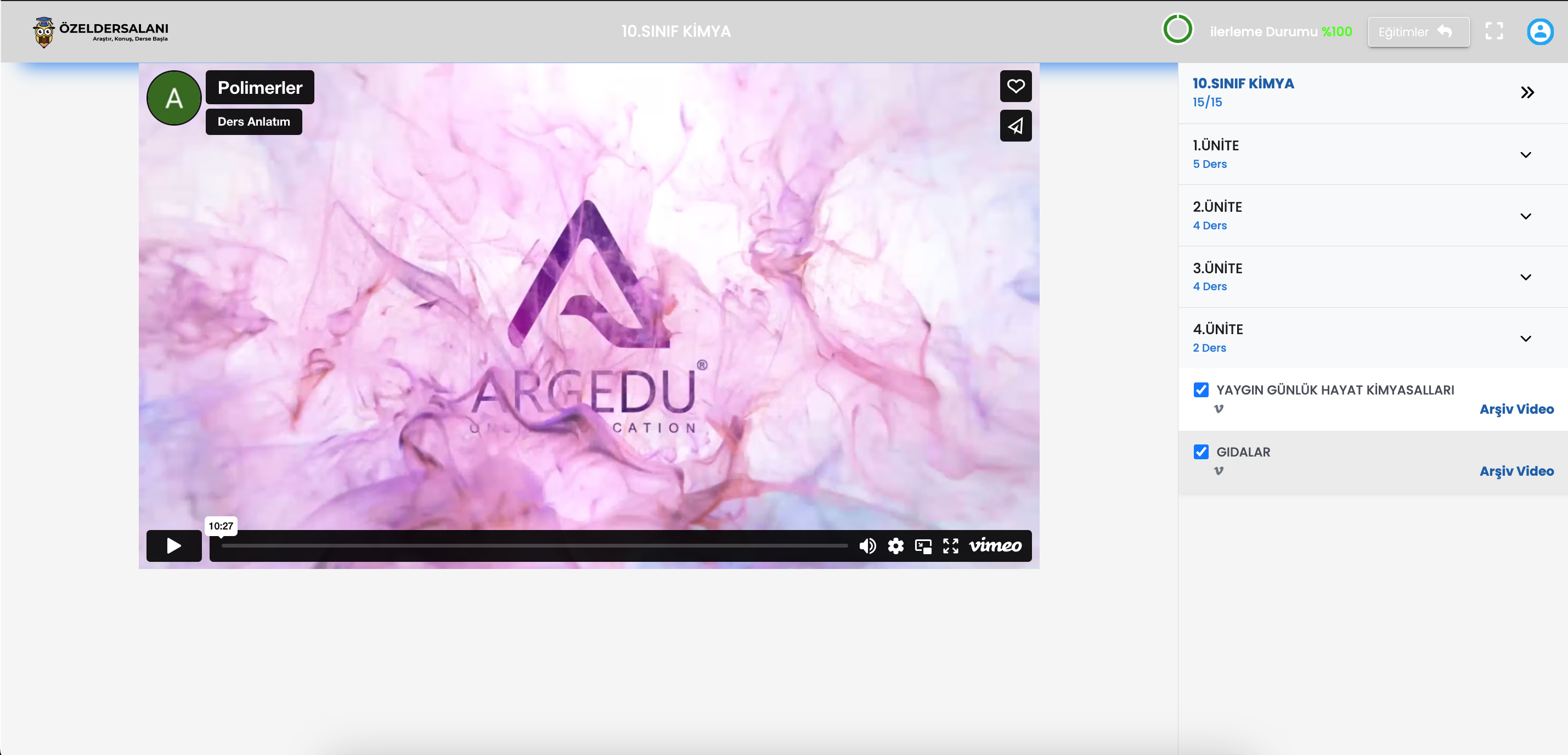Toggle page fullscreen icon in header
This screenshot has width=1568, height=755.
pos(1494,32)
